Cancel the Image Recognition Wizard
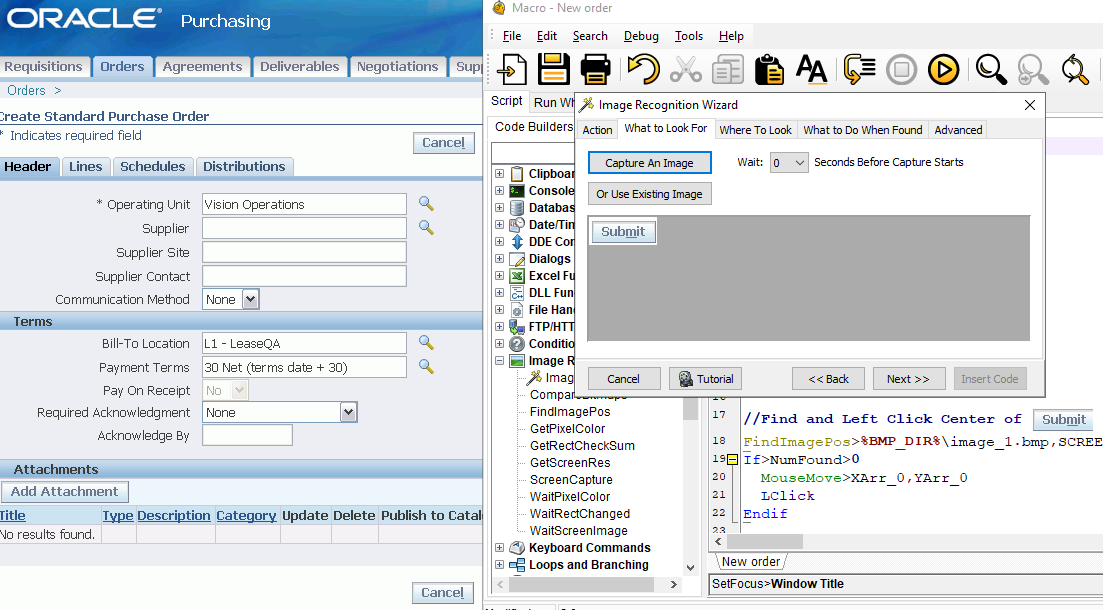1103x610 pixels. pos(623,379)
